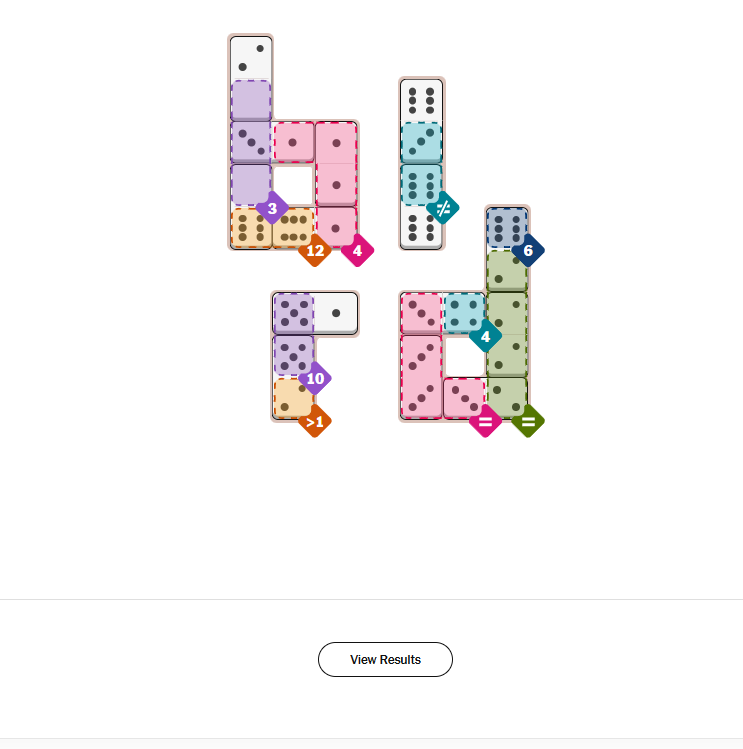Click the orange greater-than-1 badge
The image size is (743, 749).
(315, 421)
